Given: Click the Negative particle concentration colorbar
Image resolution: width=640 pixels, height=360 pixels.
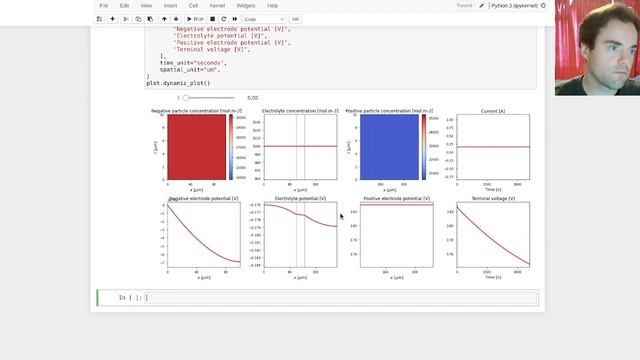Looking at the screenshot, I should 231,147.
